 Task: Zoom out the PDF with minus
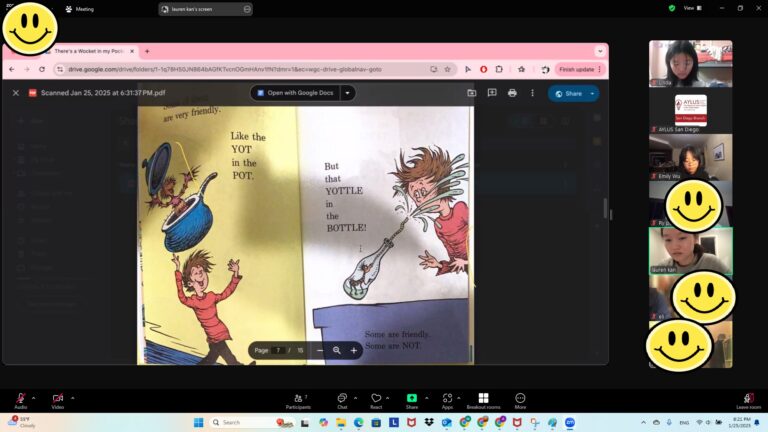320,350
